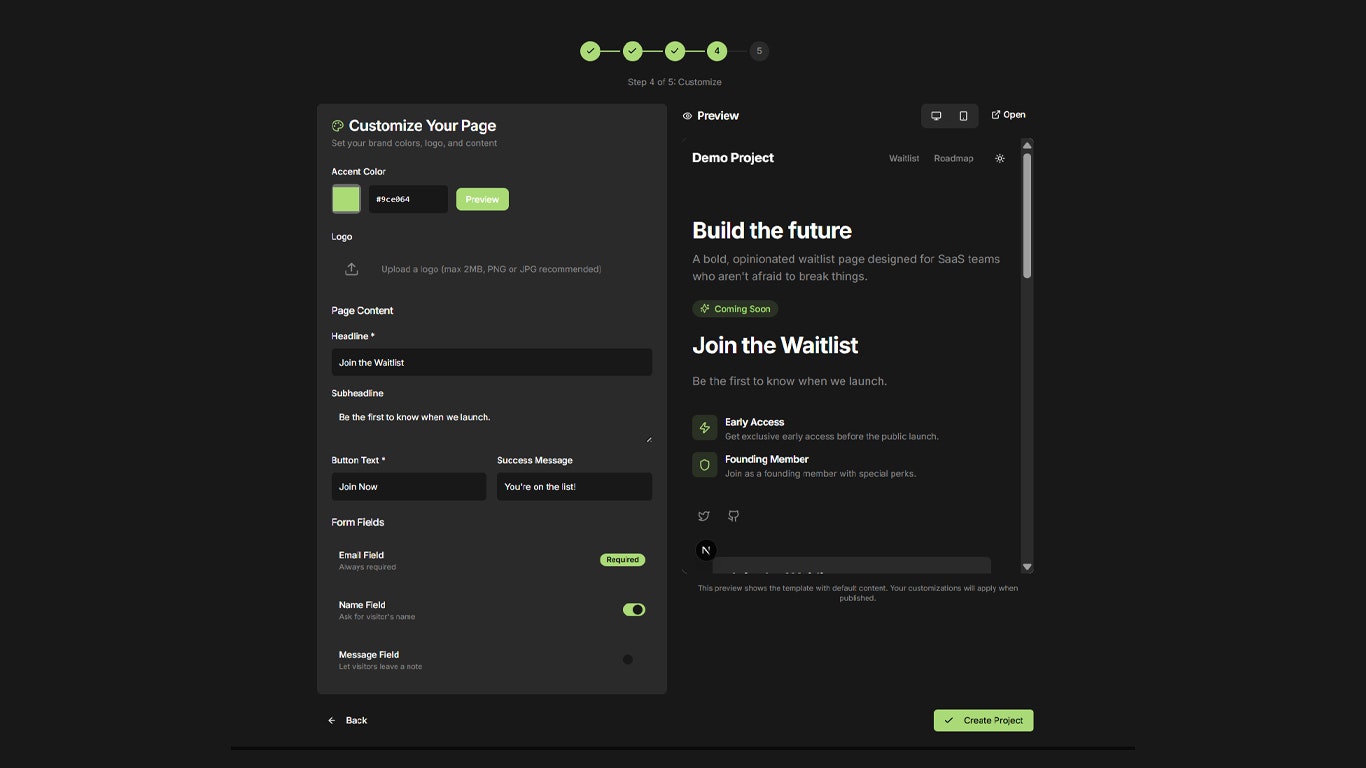Click the external-link Open icon
The width and height of the screenshot is (1366, 768).
pyautogui.click(x=994, y=114)
